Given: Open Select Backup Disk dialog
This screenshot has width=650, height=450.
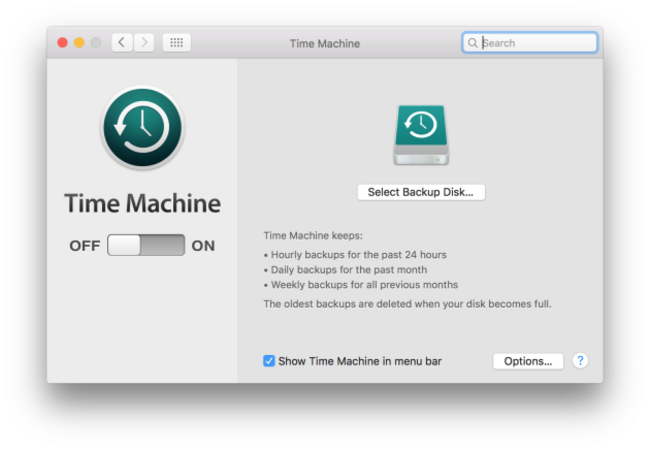Looking at the screenshot, I should [x=421, y=192].
